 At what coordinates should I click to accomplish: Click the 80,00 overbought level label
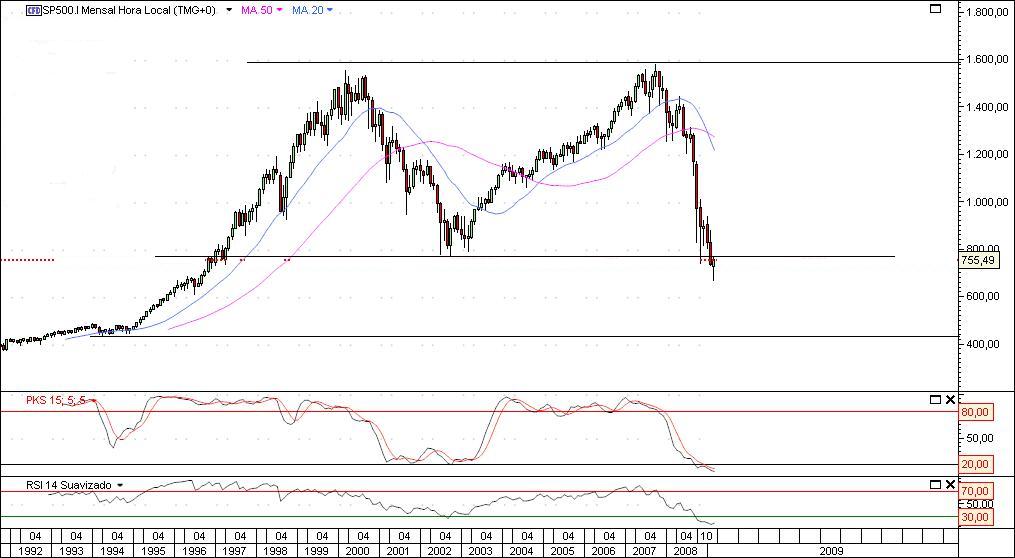coord(976,412)
